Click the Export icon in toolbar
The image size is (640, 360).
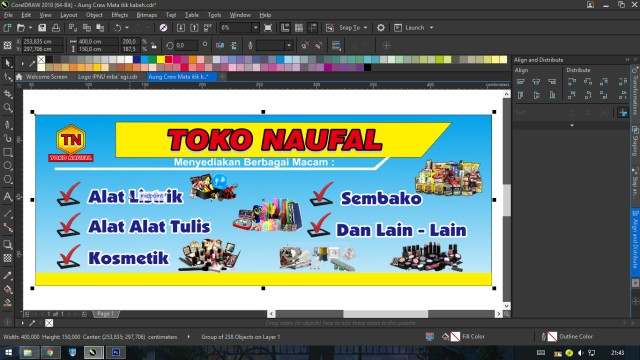tap(194, 28)
